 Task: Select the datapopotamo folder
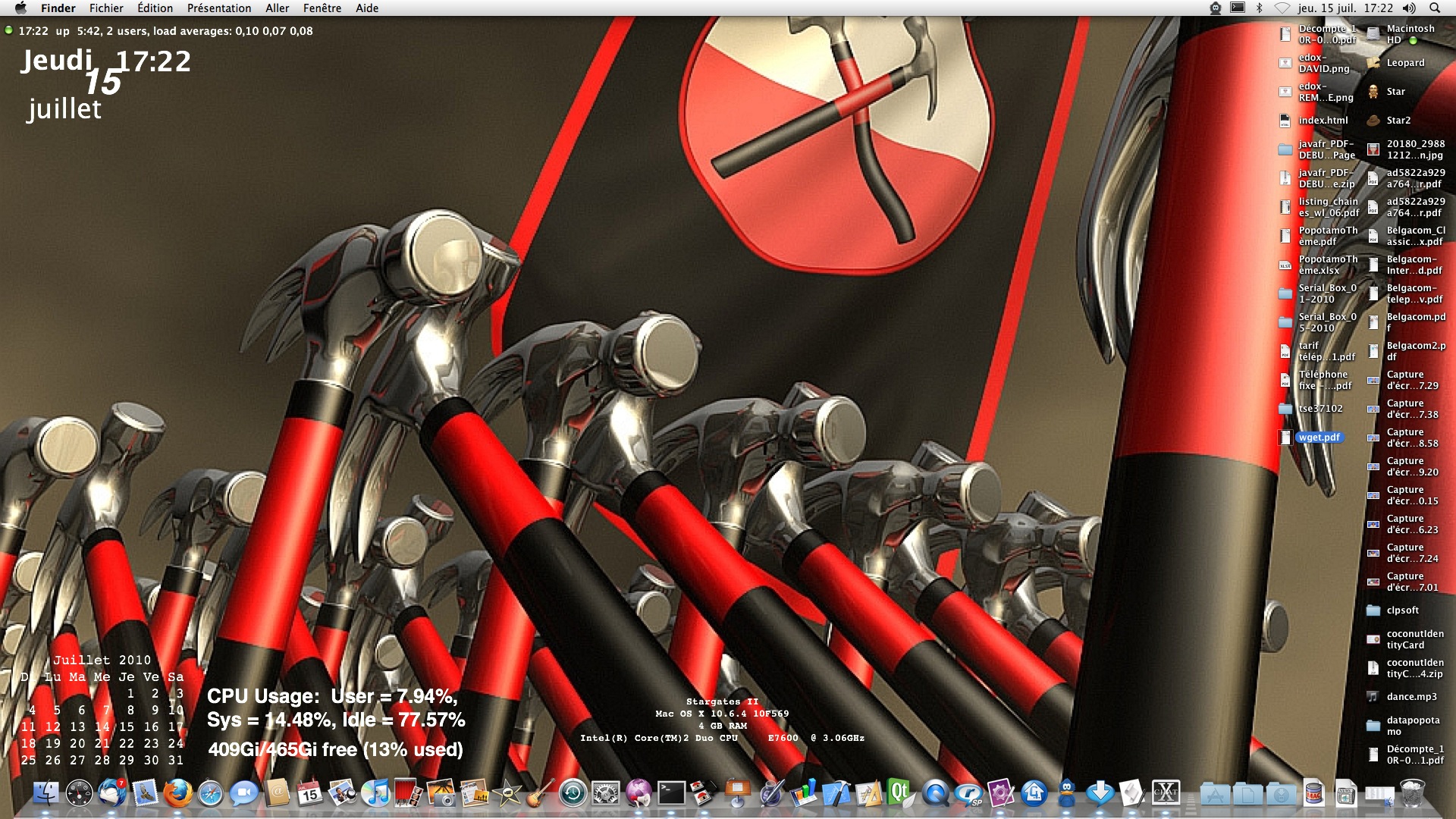(x=1404, y=726)
